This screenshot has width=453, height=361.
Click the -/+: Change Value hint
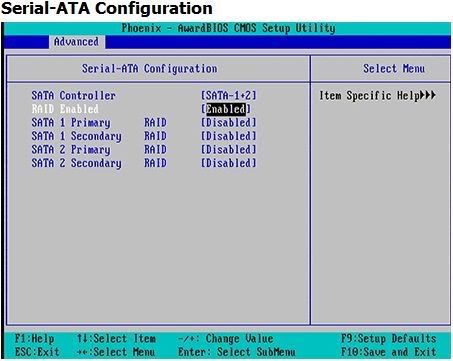226,339
